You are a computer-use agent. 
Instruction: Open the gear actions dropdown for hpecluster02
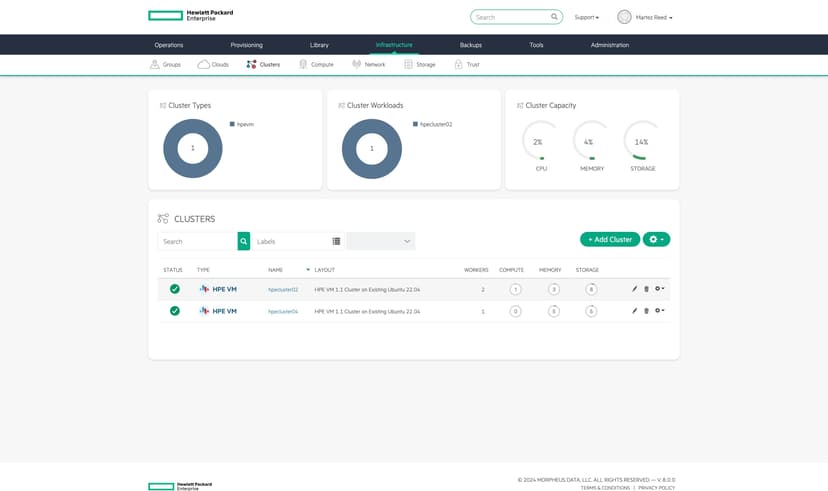tap(659, 289)
